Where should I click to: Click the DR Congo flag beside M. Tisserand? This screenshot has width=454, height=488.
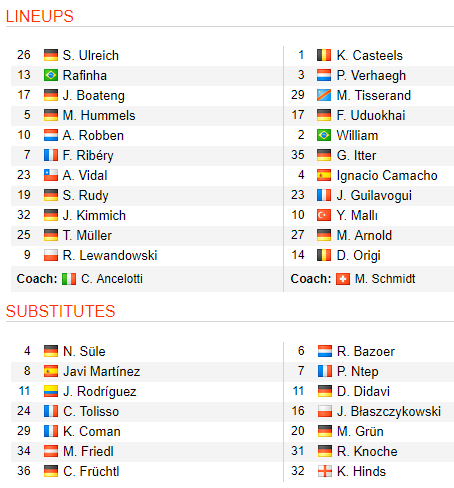click(x=324, y=95)
